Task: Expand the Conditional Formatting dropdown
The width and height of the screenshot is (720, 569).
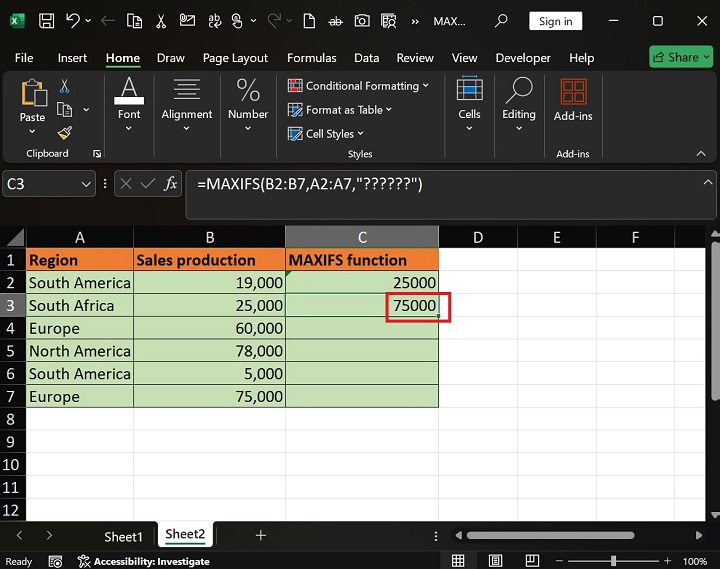Action: click(358, 86)
